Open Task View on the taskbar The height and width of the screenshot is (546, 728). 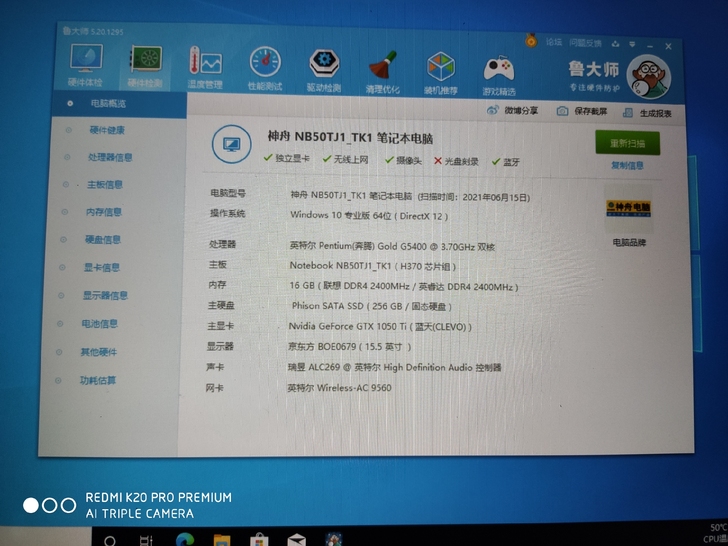146,540
